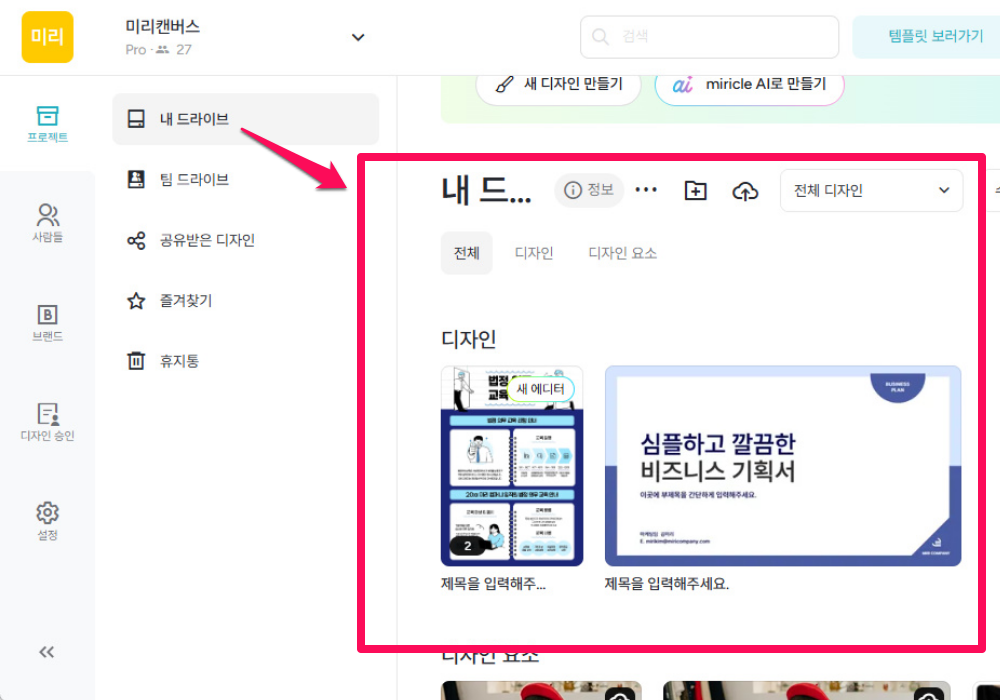Expand the 미리캔버스 workspace dropdown
Image resolution: width=1000 pixels, height=700 pixels.
tap(357, 38)
